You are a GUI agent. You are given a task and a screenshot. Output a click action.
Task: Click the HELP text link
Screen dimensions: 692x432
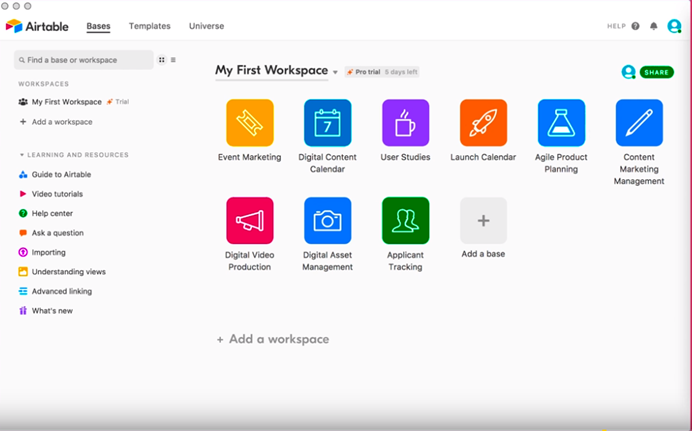pyautogui.click(x=617, y=26)
